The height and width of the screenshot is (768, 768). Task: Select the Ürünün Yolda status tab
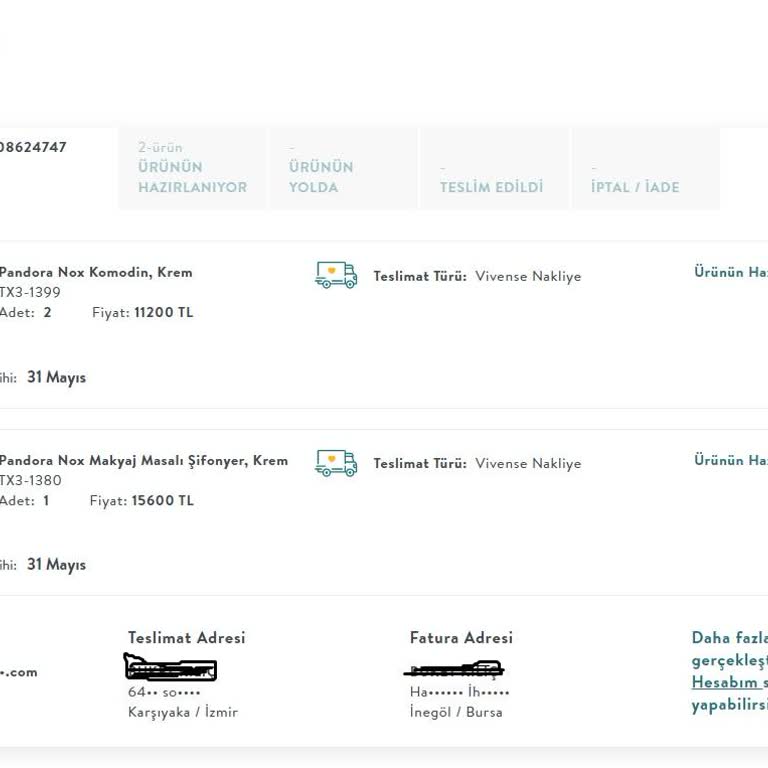pyautogui.click(x=344, y=168)
